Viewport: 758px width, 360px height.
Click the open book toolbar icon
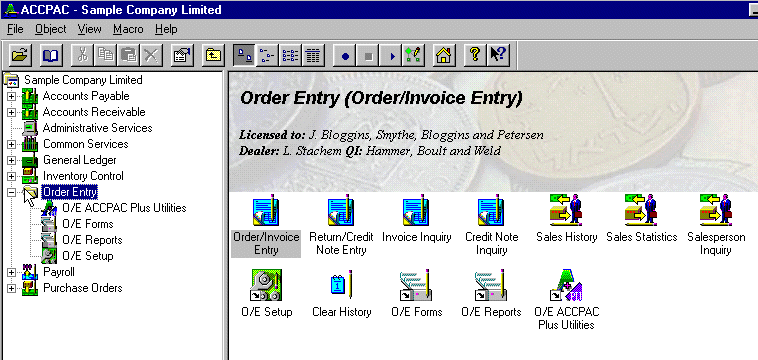click(x=50, y=55)
